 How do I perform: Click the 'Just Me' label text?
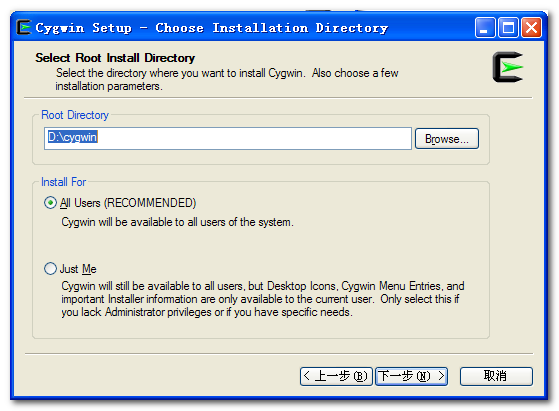78,269
